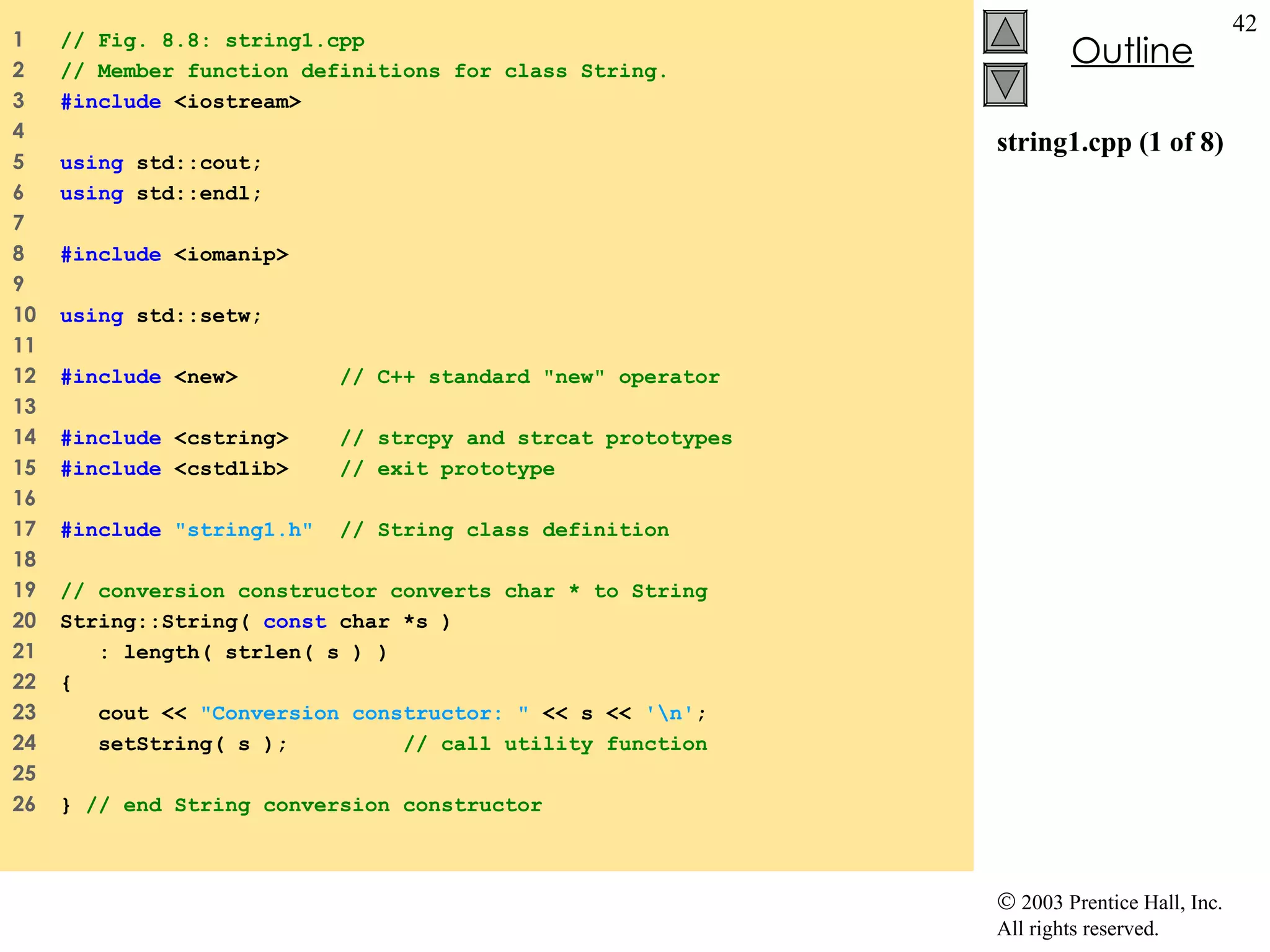This screenshot has width=1270, height=952.
Task: Click the "string1.h" header name
Action: [244, 530]
